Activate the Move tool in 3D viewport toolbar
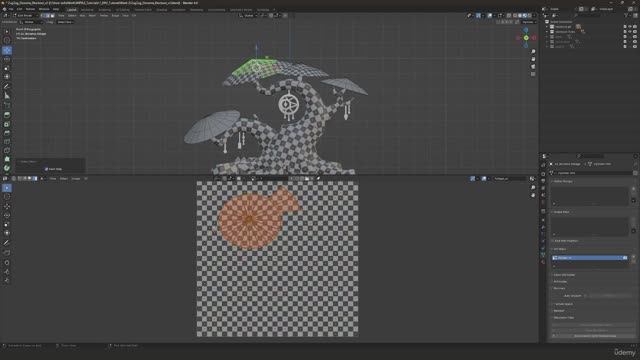The image size is (640, 360). click(7, 50)
